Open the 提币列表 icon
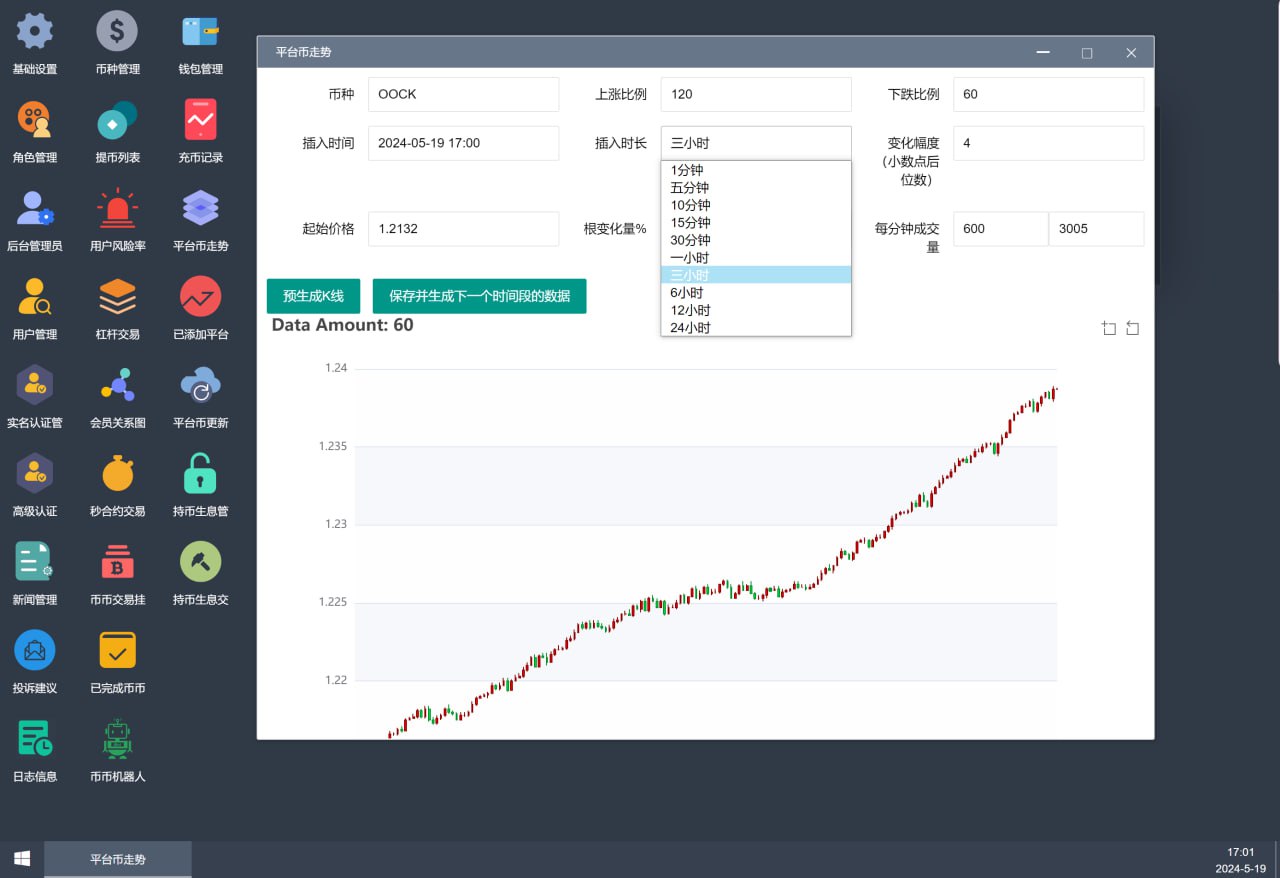The width and height of the screenshot is (1280, 878). [117, 120]
